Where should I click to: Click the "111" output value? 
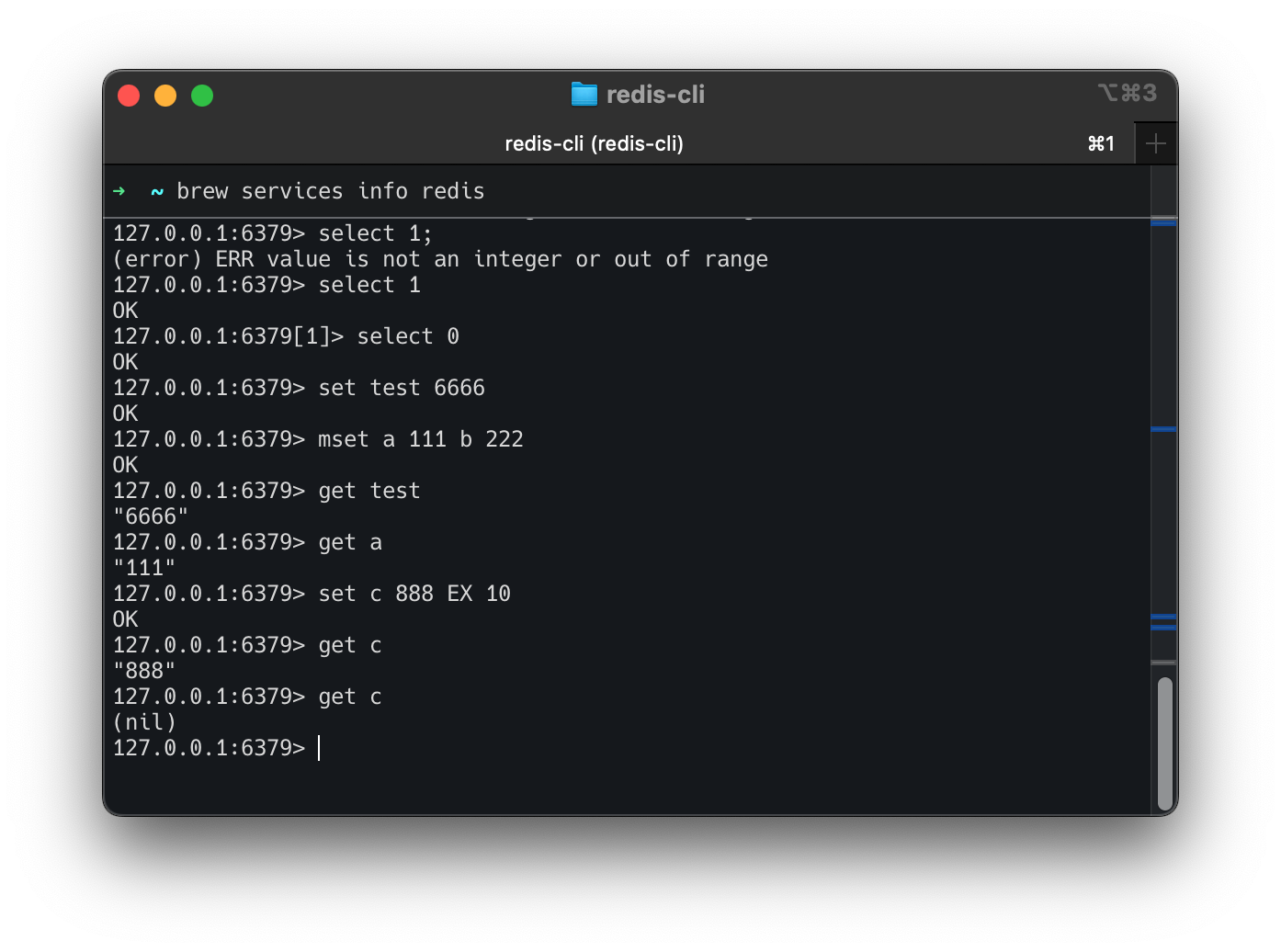pos(144,568)
